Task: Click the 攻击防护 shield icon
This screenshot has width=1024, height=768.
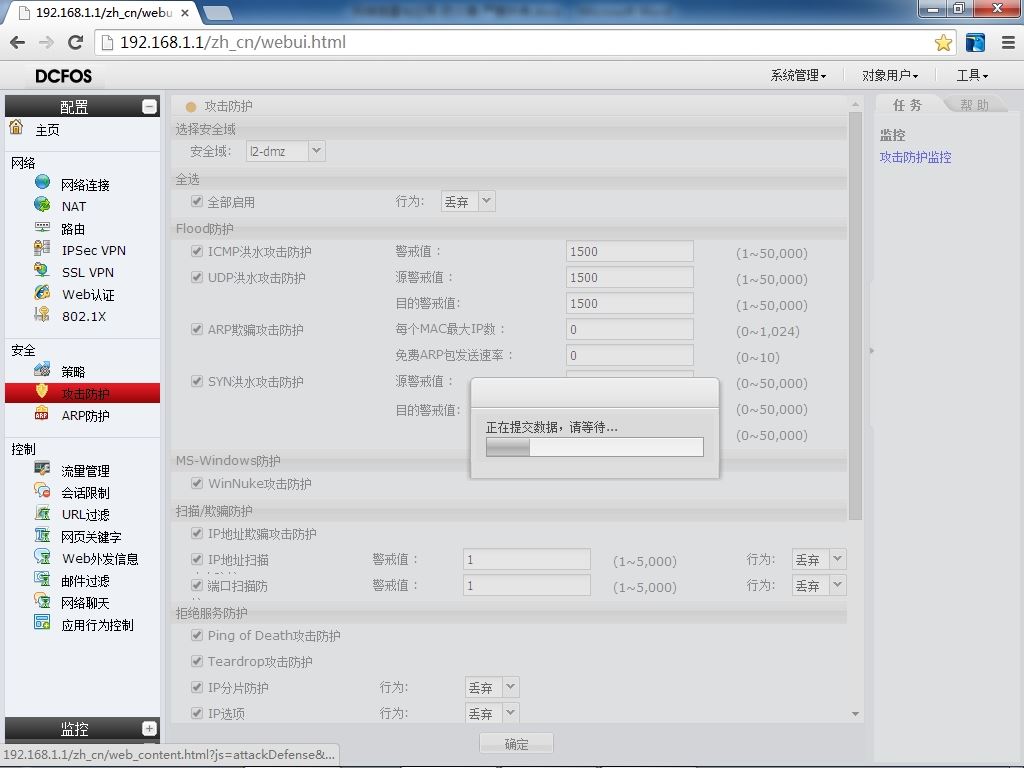Action: [42, 391]
